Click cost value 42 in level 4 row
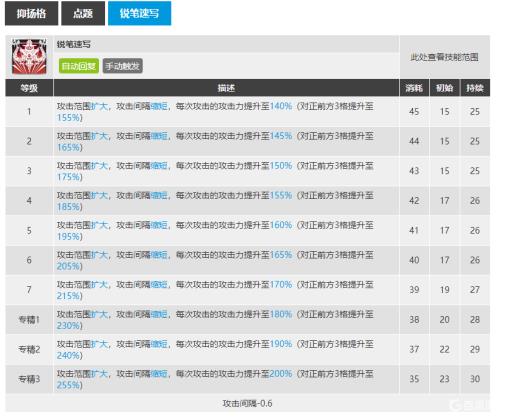This screenshot has width=512, height=418. click(x=414, y=201)
